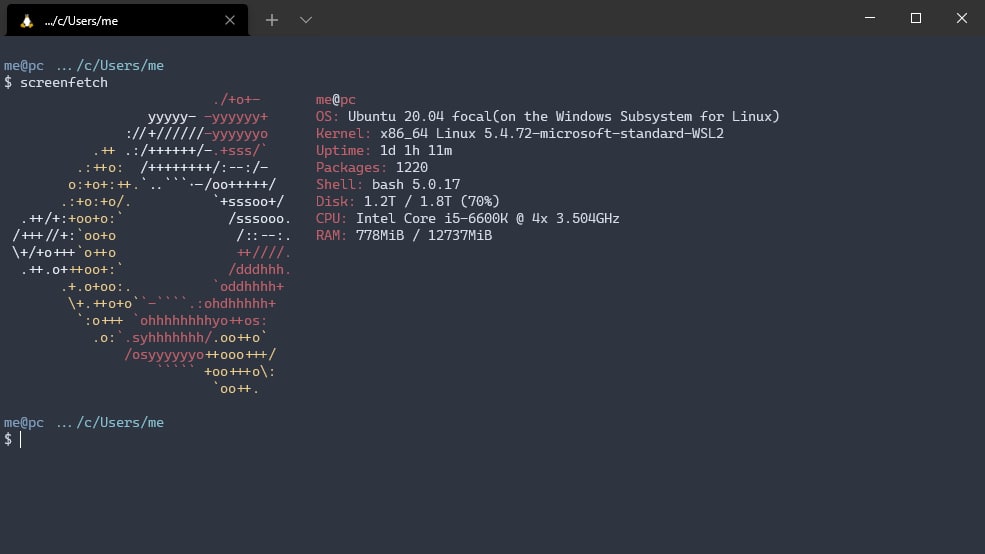Click the bottom prompt 'me@pc' text
The image size is (985, 554).
(x=24, y=422)
